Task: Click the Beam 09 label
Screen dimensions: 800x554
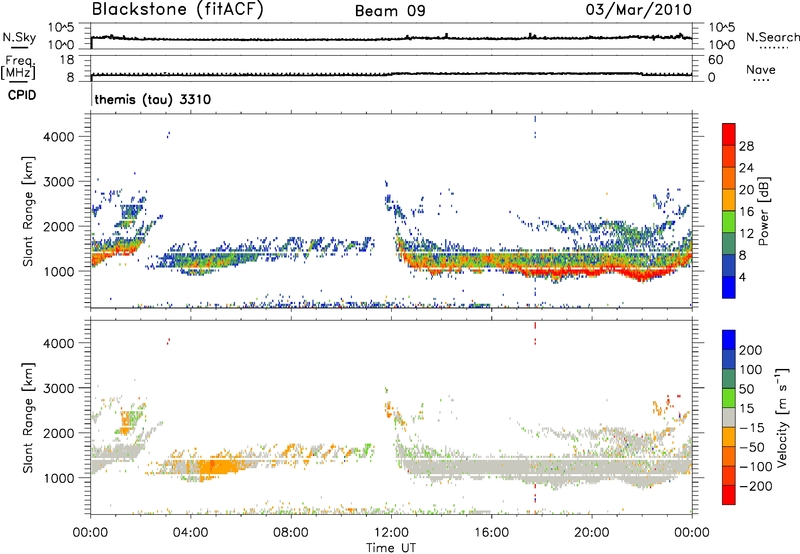Action: [390, 11]
